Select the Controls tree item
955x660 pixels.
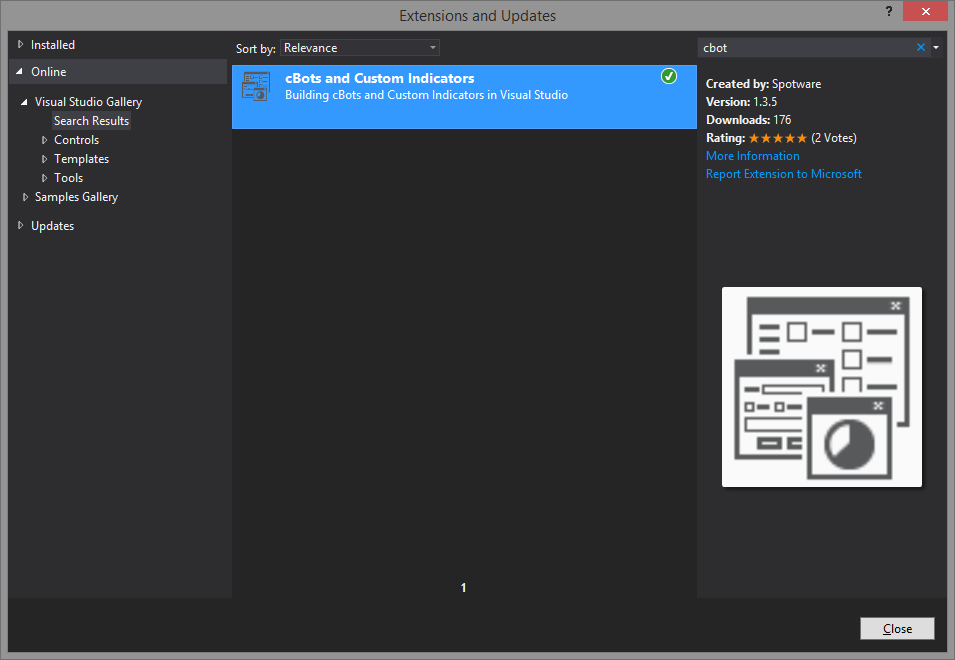coord(76,140)
